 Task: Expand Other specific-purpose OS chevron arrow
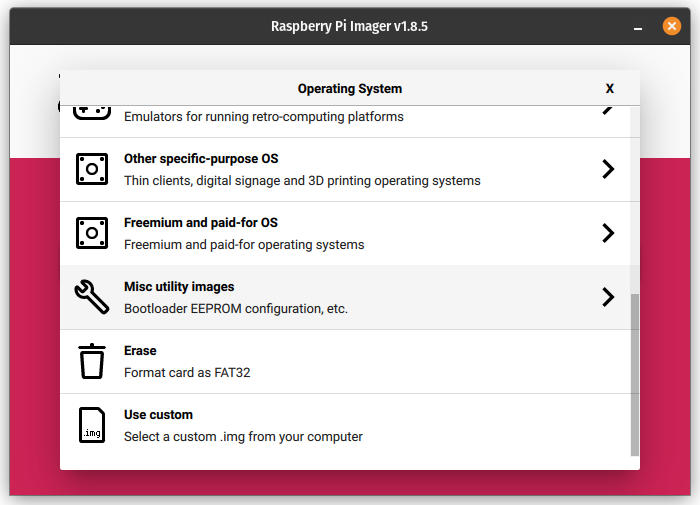[x=608, y=169]
